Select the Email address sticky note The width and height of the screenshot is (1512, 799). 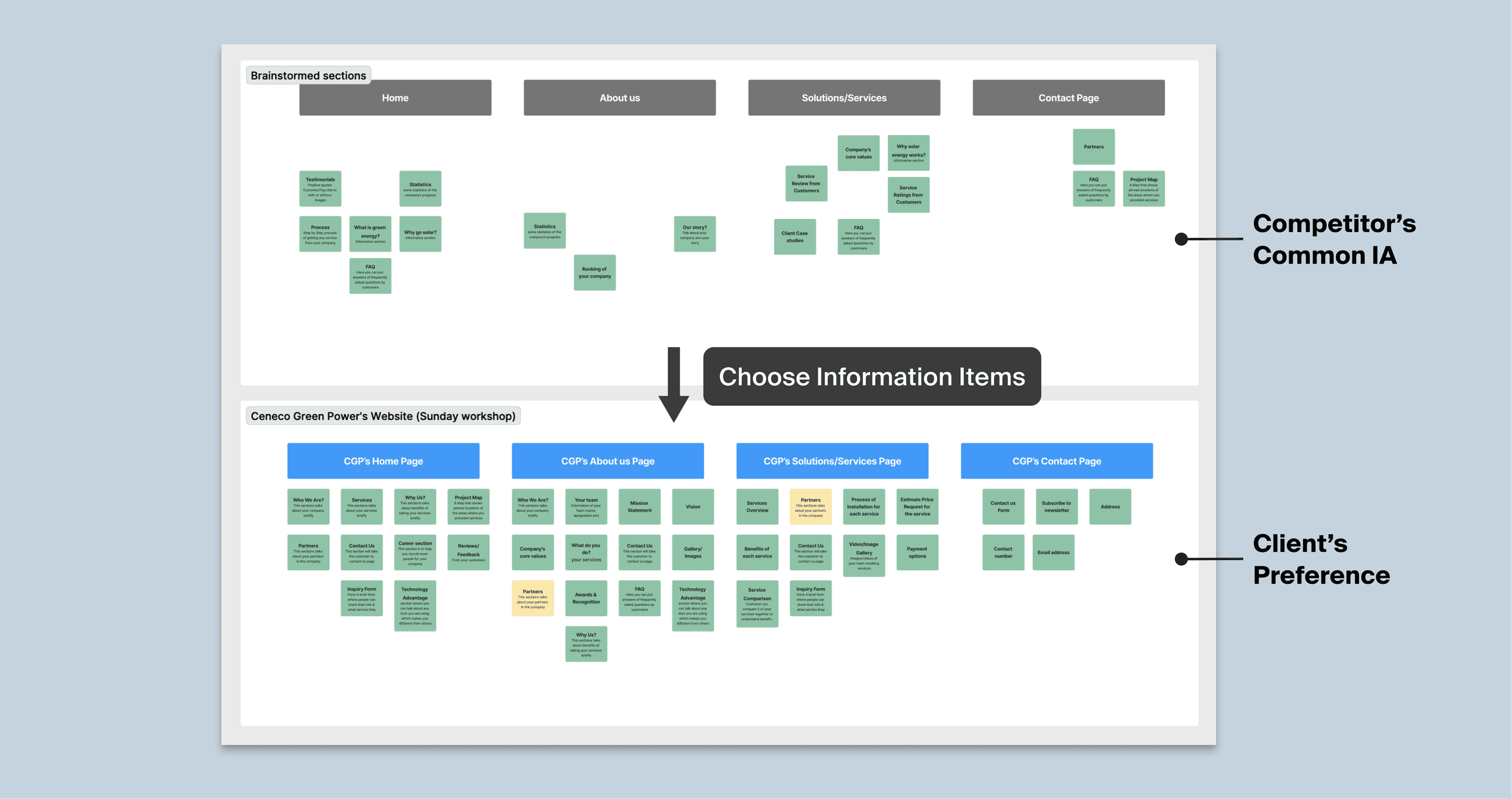pyautogui.click(x=1054, y=552)
